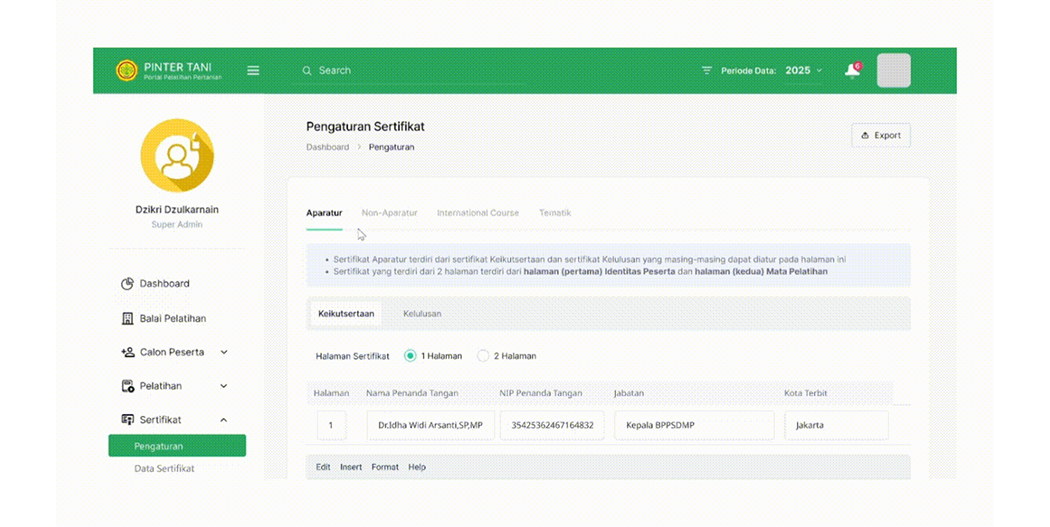Click the search magnifier icon
Screen dimensions: 1050x527
307,70
